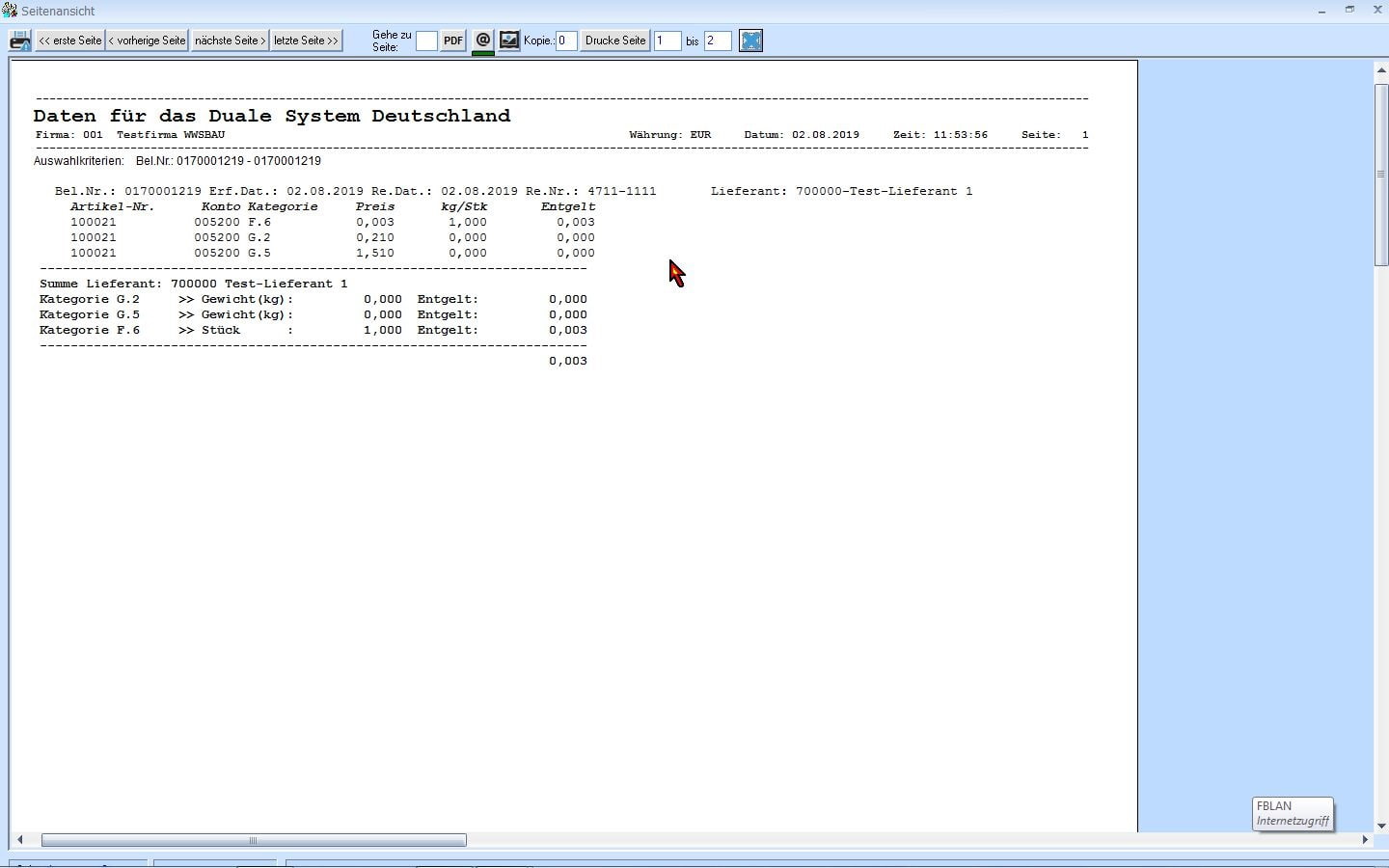Click summary line 'Kategorie F.6 >> Stück'
1389x868 pixels.
313,330
